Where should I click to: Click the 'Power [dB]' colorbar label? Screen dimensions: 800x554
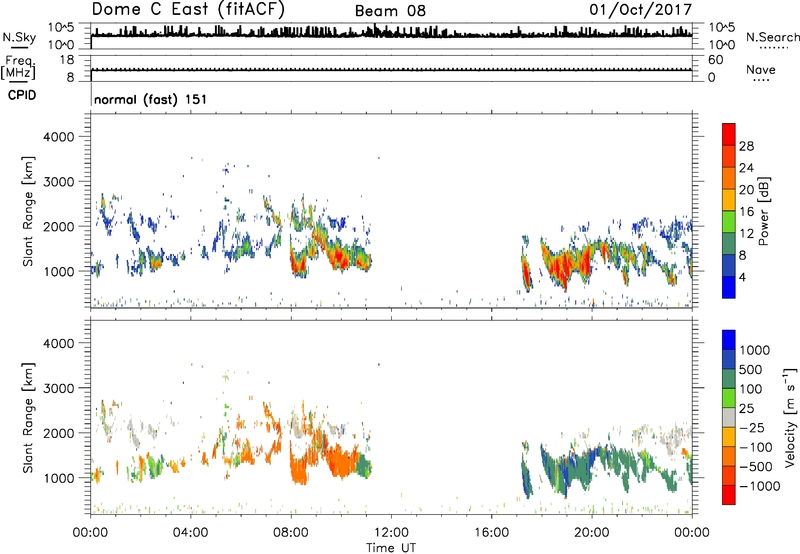coord(764,211)
